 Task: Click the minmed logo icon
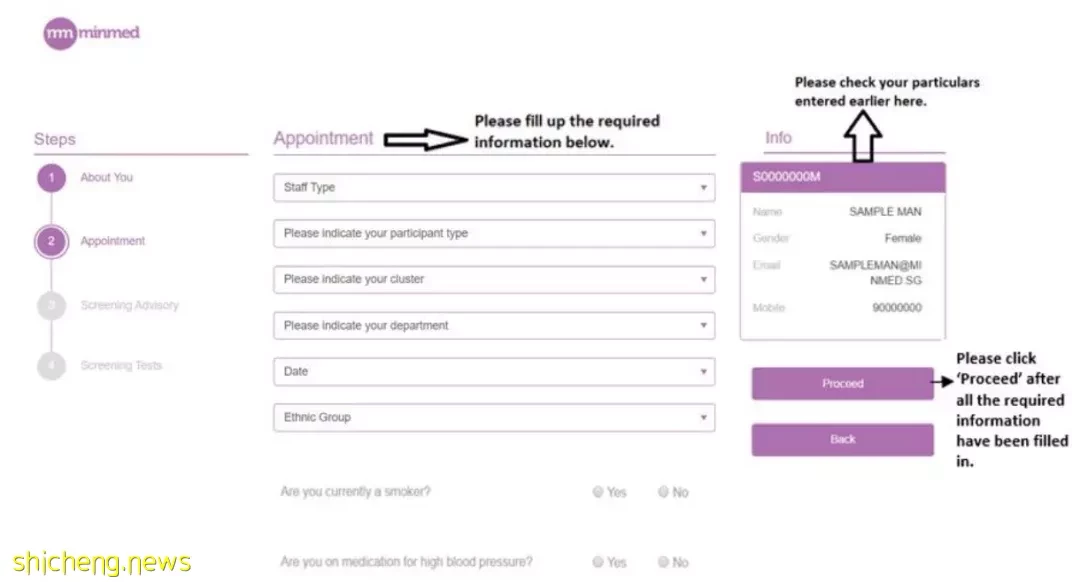click(60, 33)
